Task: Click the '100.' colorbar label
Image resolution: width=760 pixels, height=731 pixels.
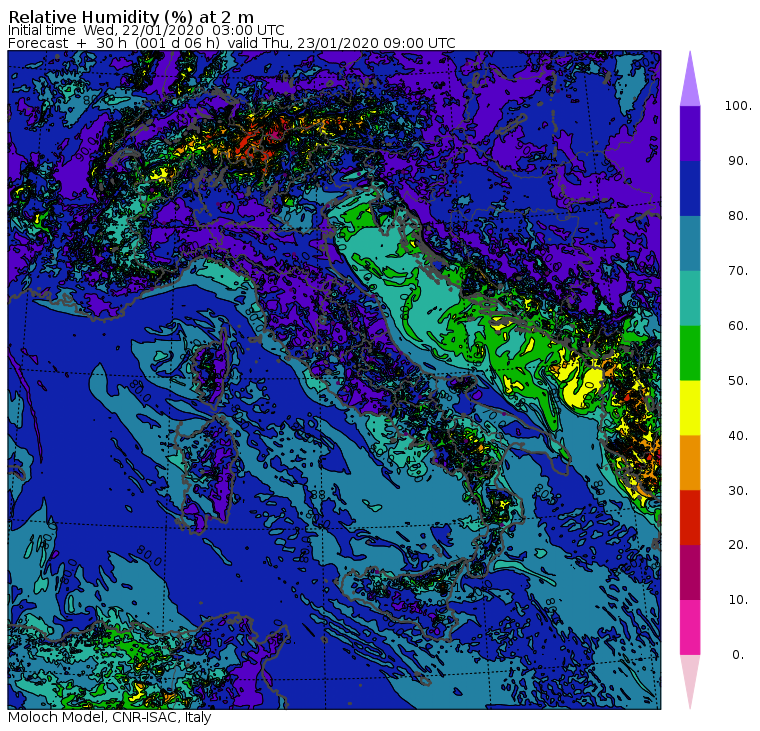Action: (738, 106)
